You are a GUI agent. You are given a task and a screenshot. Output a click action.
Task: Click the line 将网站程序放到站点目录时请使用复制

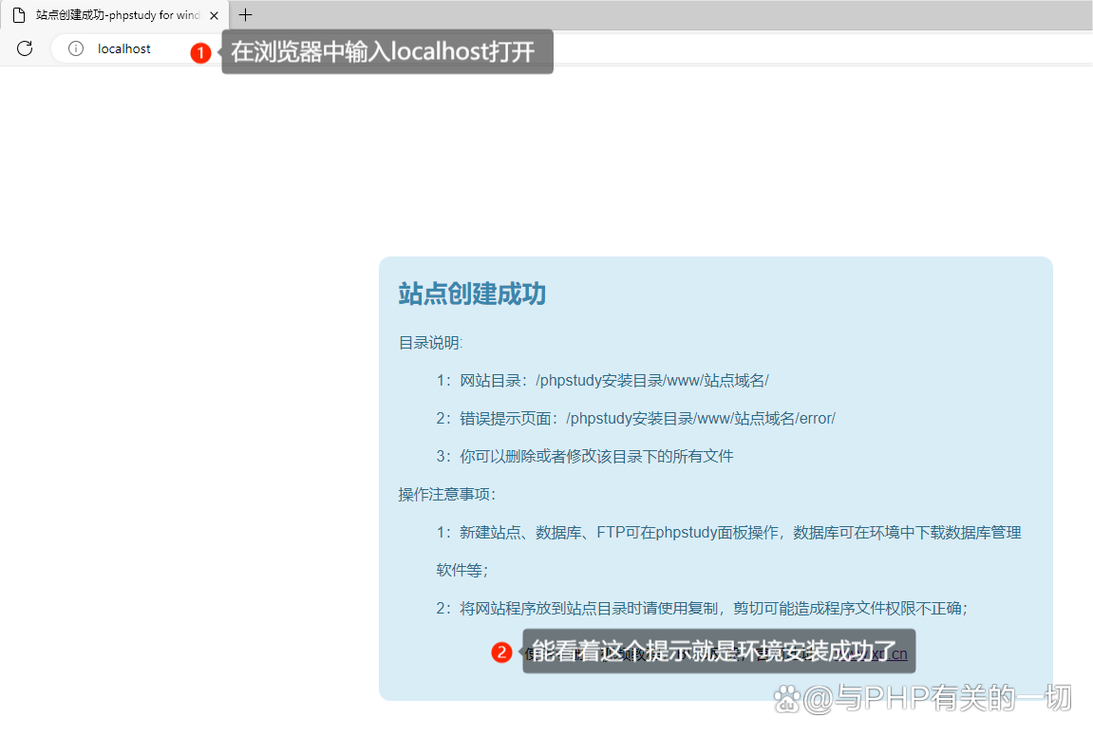click(x=703, y=609)
